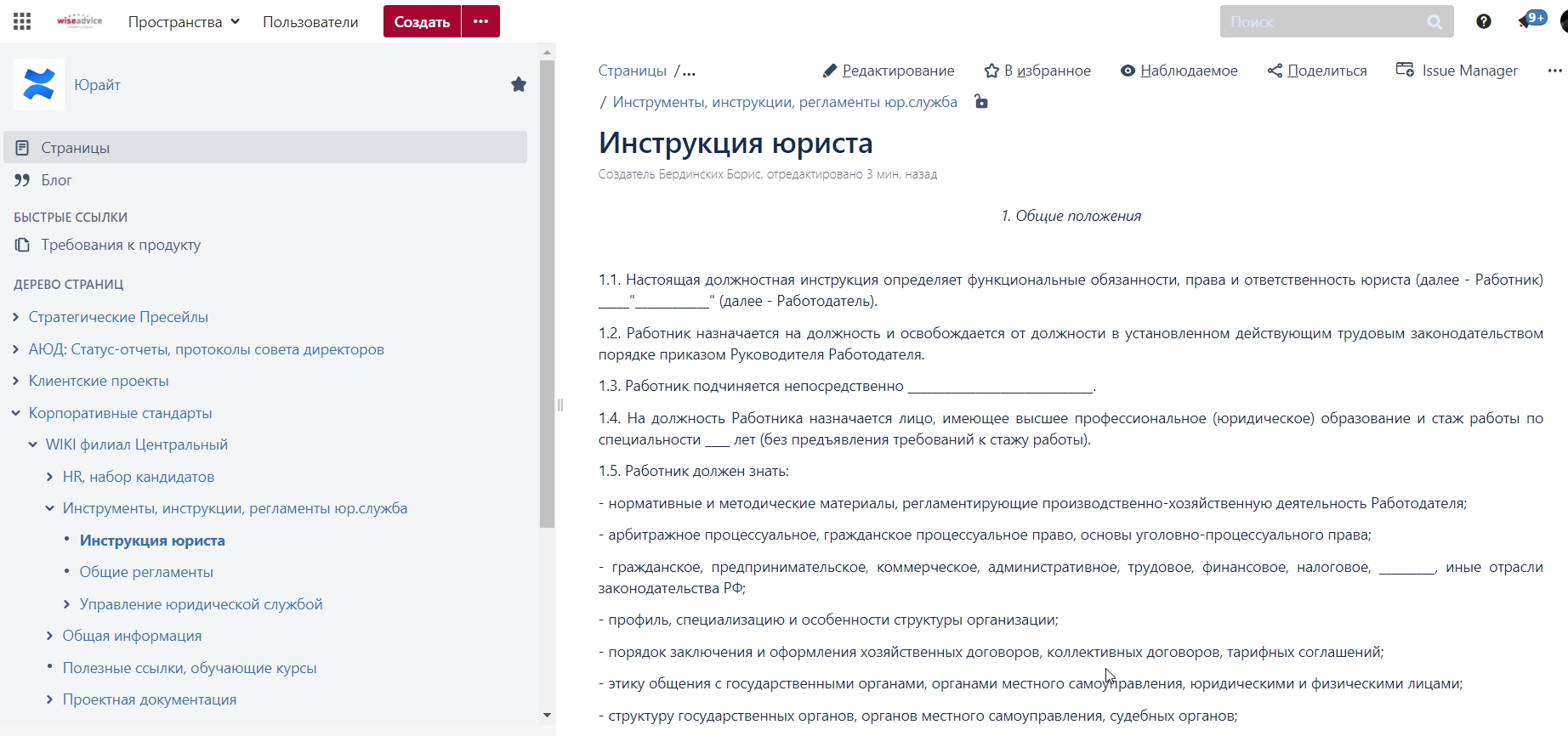1568x736 pixels.
Task: Click the Юрайт space logo
Action: [x=39, y=84]
